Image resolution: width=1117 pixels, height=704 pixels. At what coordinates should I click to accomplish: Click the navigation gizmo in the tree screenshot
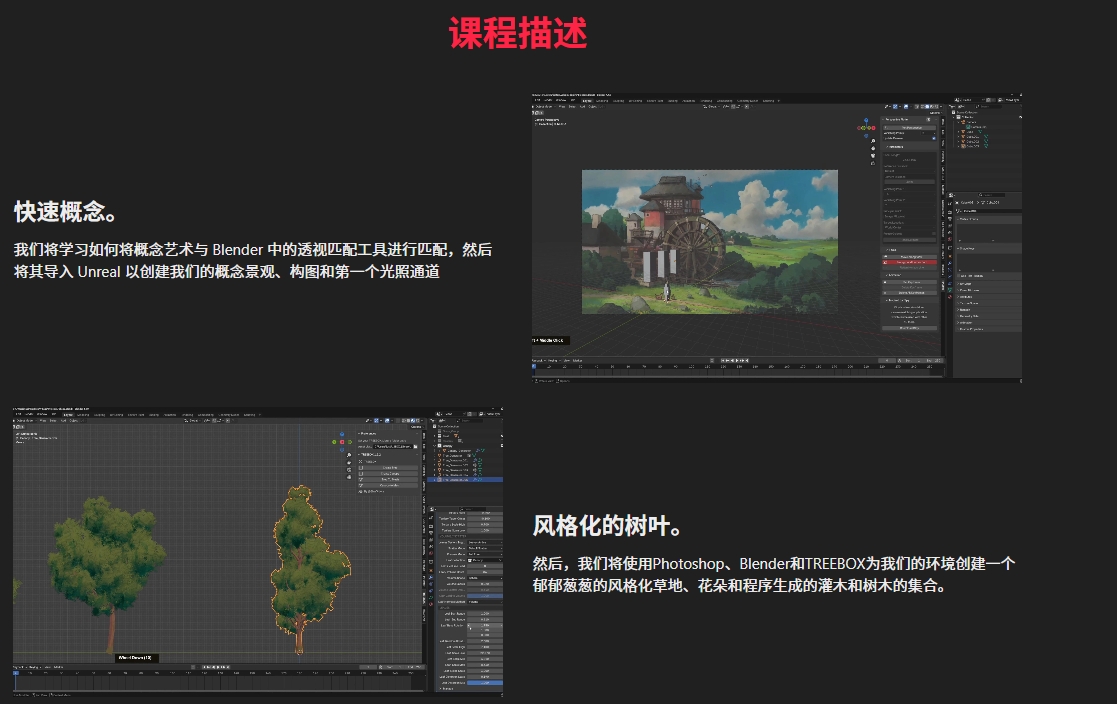[342, 441]
